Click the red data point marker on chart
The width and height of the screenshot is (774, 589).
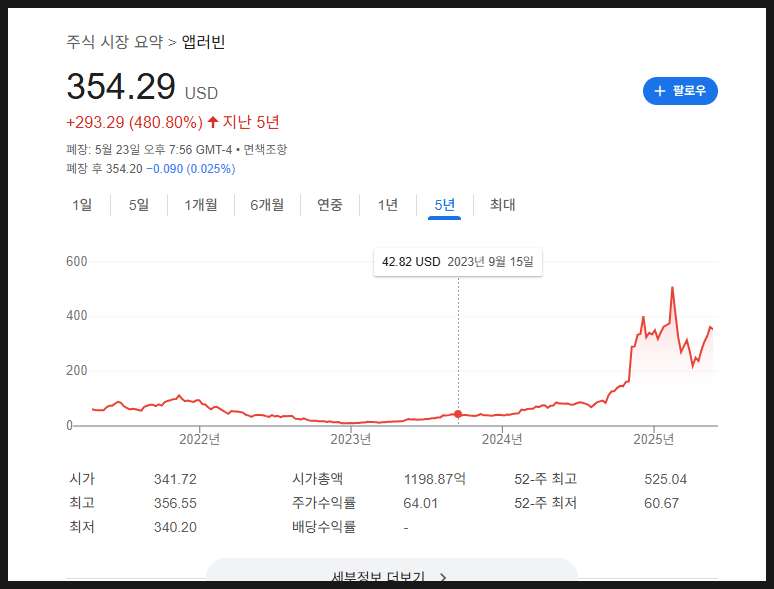[x=458, y=414]
